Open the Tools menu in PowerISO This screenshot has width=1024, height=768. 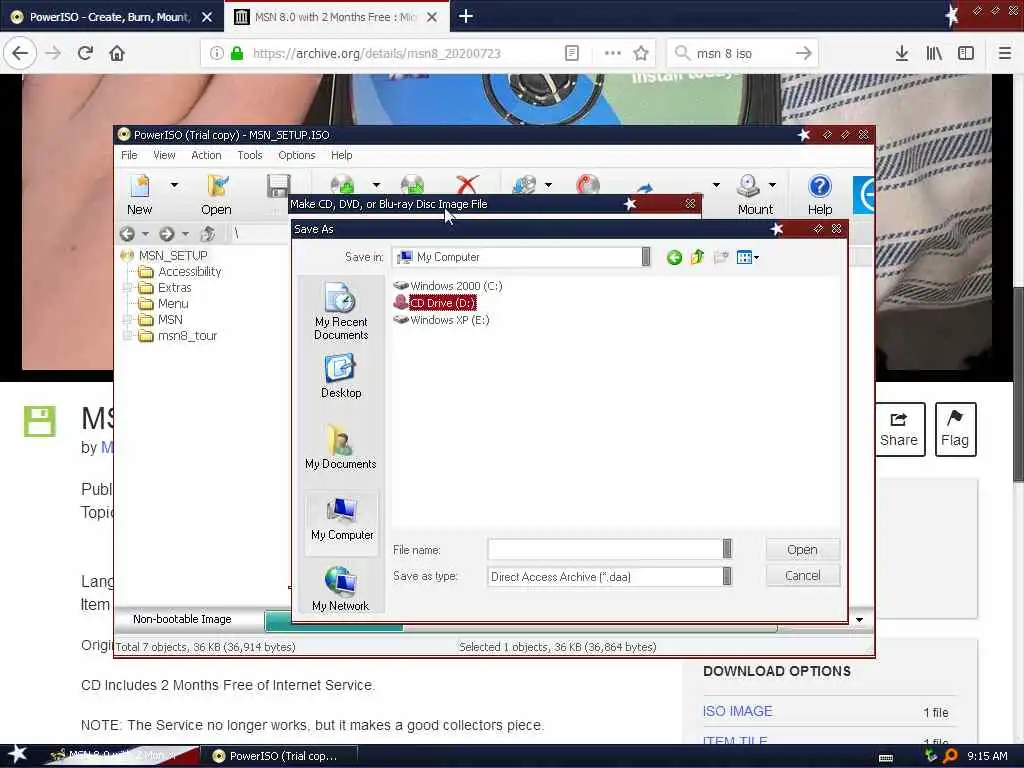coord(250,155)
